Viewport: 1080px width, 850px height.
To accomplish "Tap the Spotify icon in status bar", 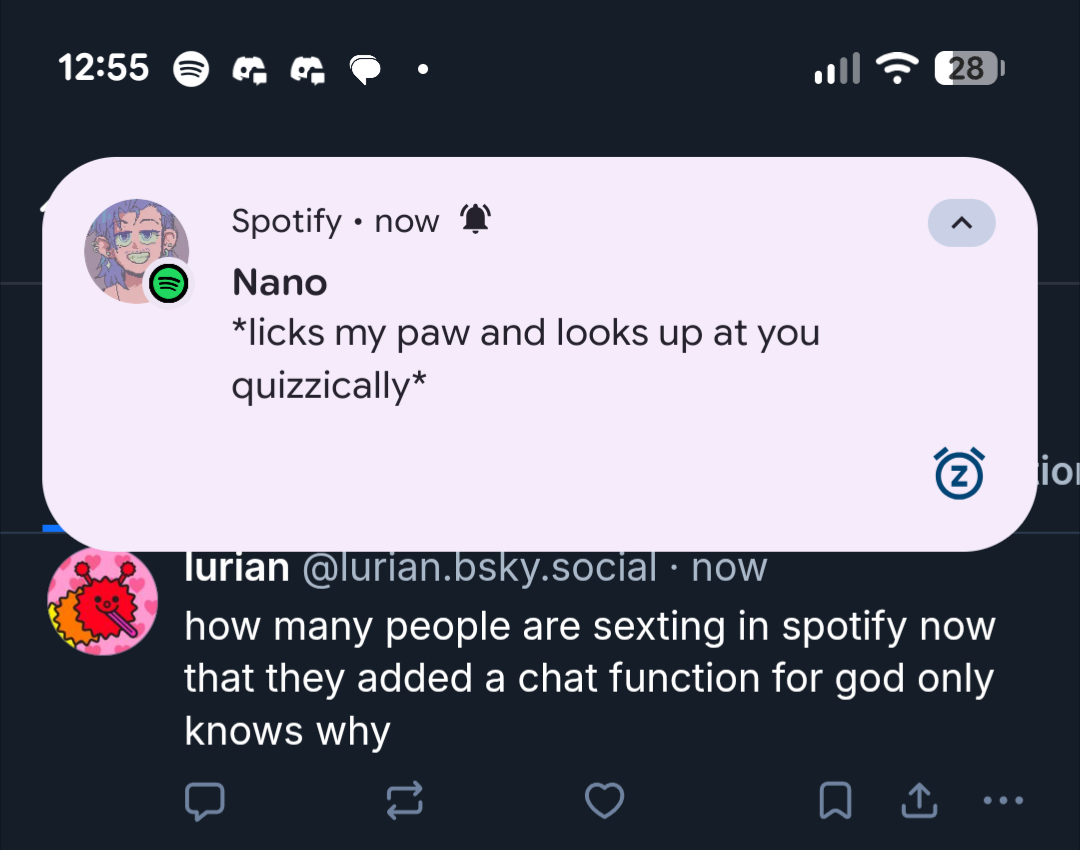I will coord(191,69).
